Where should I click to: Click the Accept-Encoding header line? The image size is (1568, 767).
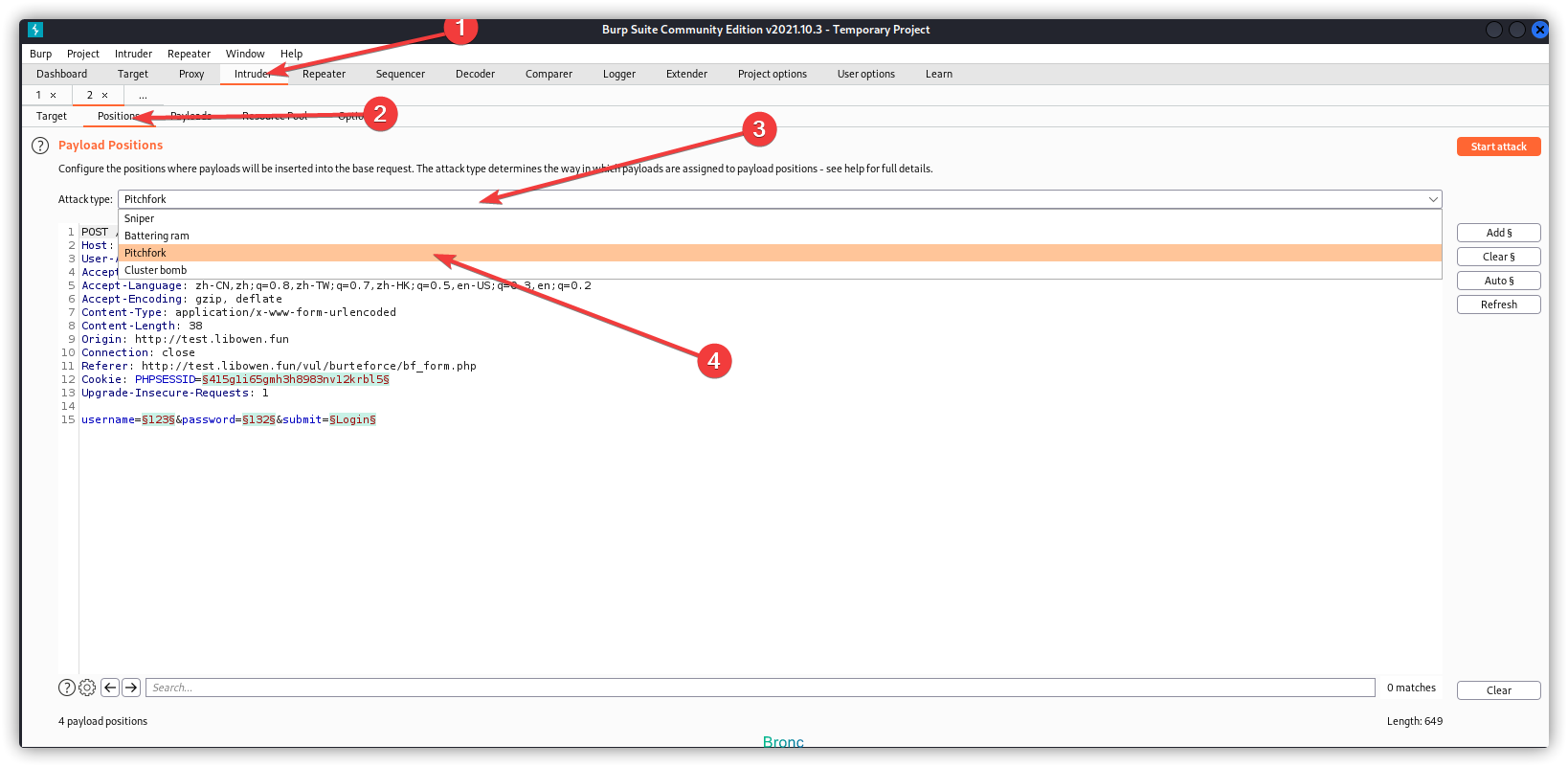[x=182, y=299]
